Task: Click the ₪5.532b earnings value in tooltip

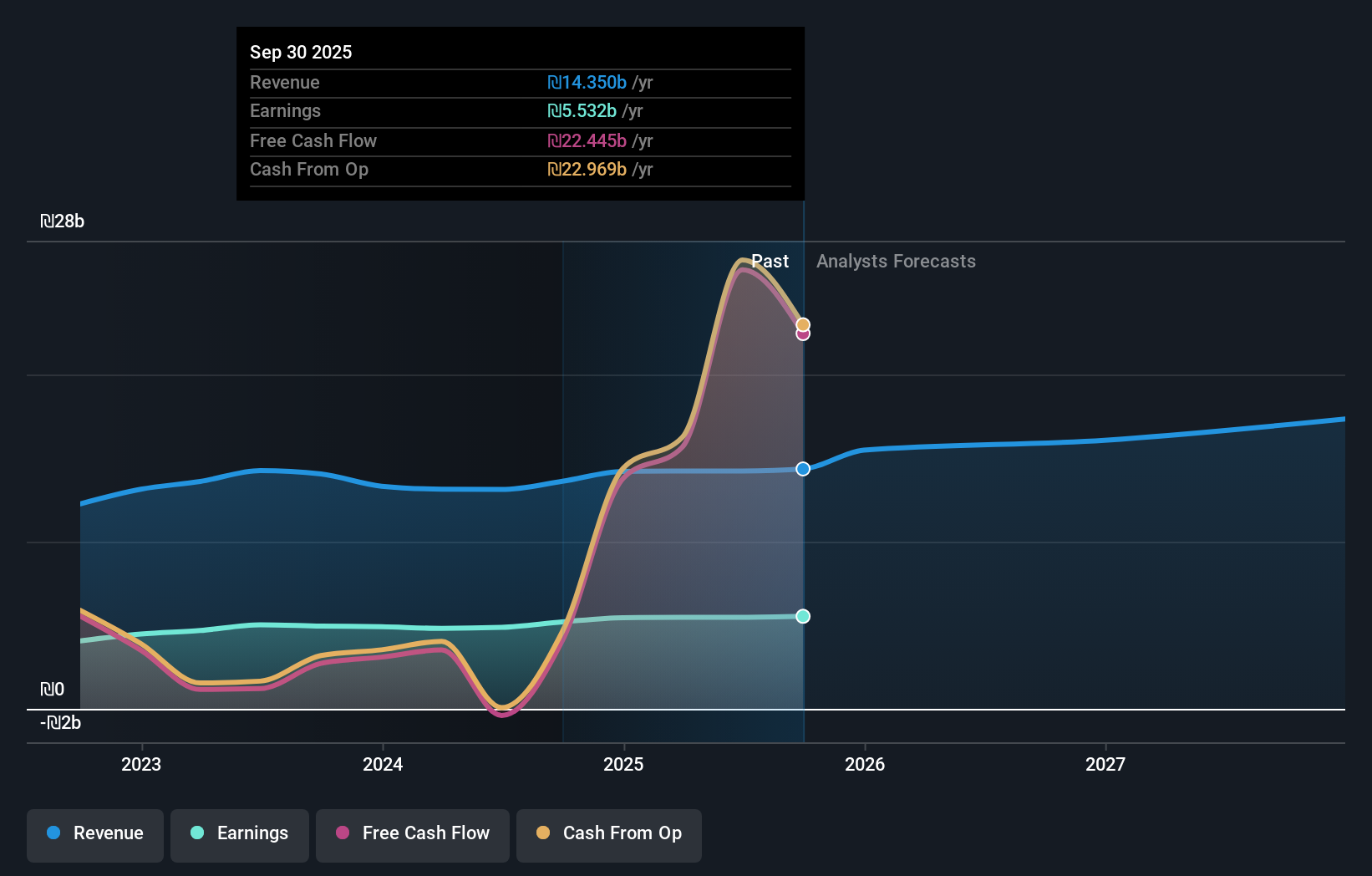Action: (582, 110)
